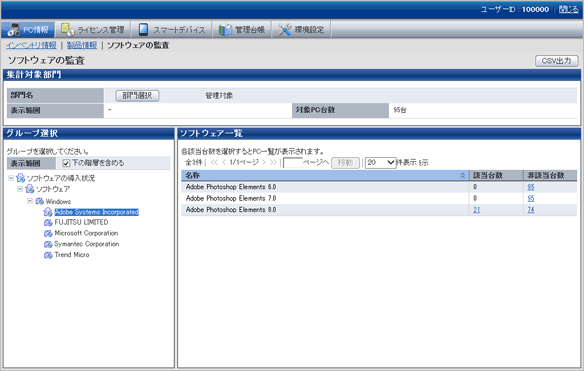Select Trend Micro in tree
This screenshot has width=584, height=371.
[x=72, y=255]
